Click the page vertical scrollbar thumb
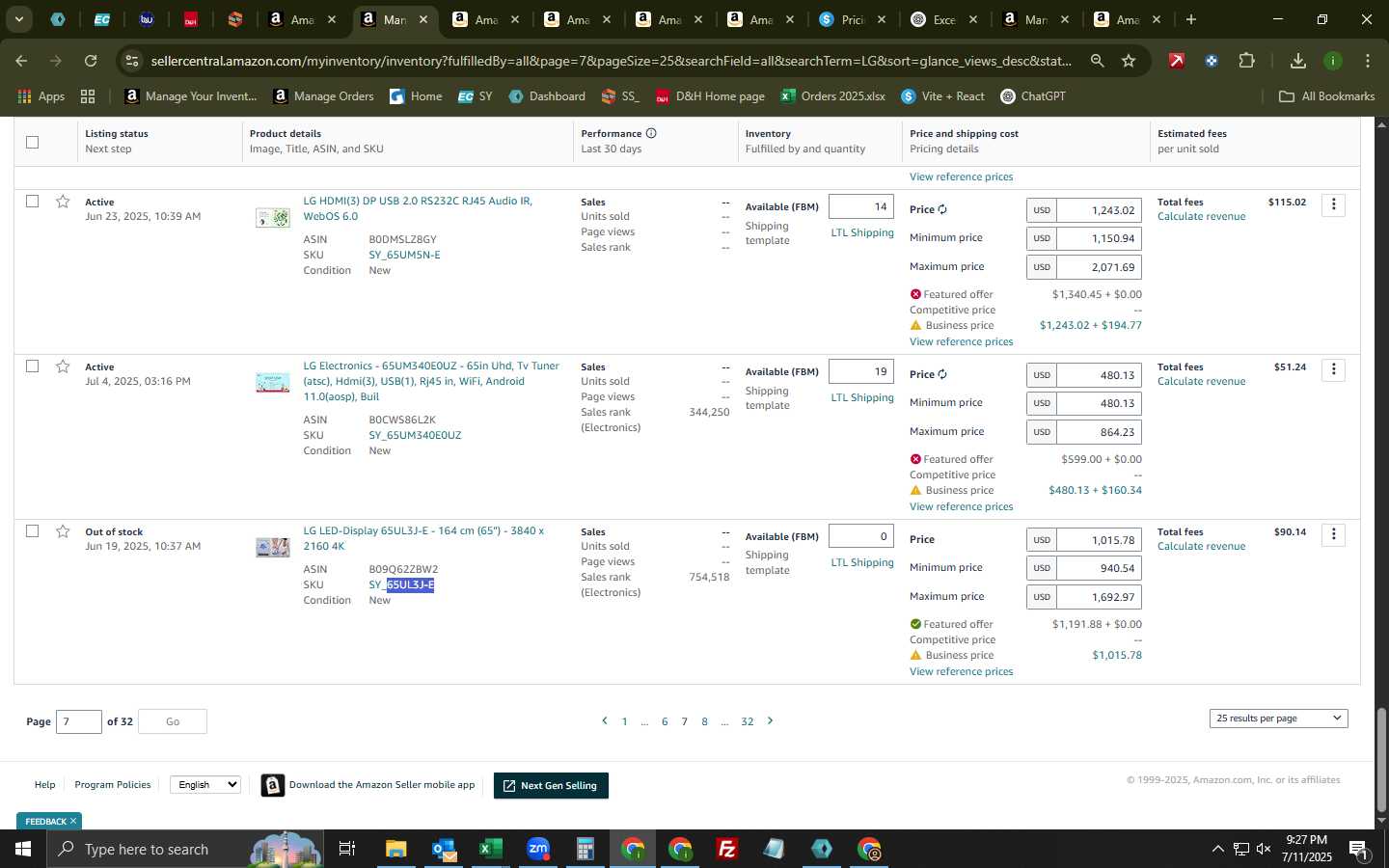1389x868 pixels. 1381,760
